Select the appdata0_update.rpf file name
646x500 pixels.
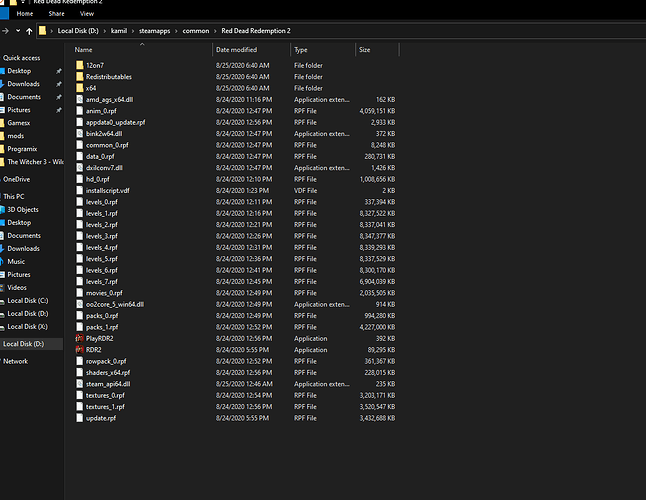coord(115,122)
